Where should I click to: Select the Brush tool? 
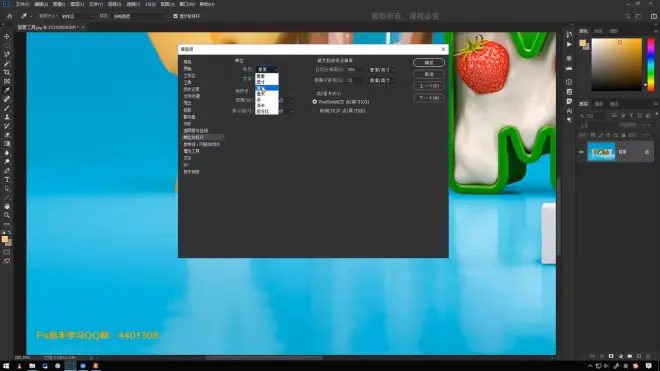7,108
